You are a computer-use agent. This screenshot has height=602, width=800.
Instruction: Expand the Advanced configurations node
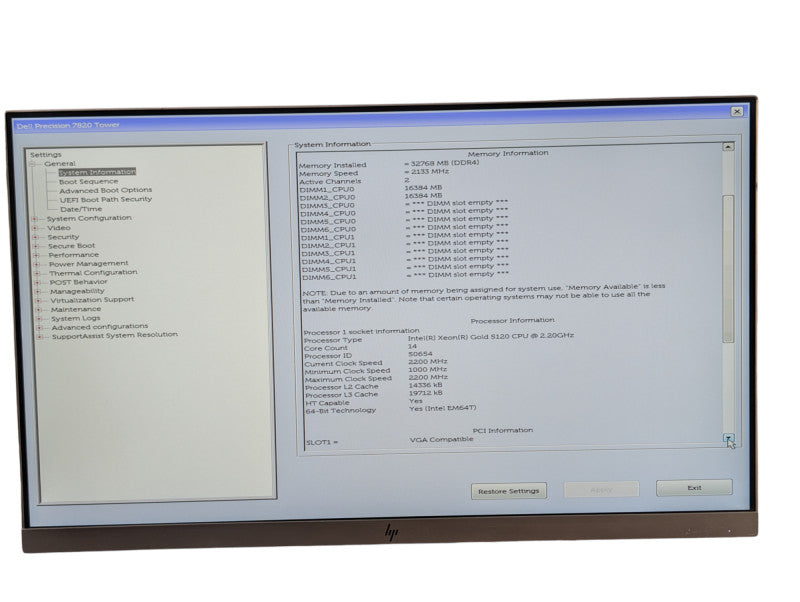[39, 328]
